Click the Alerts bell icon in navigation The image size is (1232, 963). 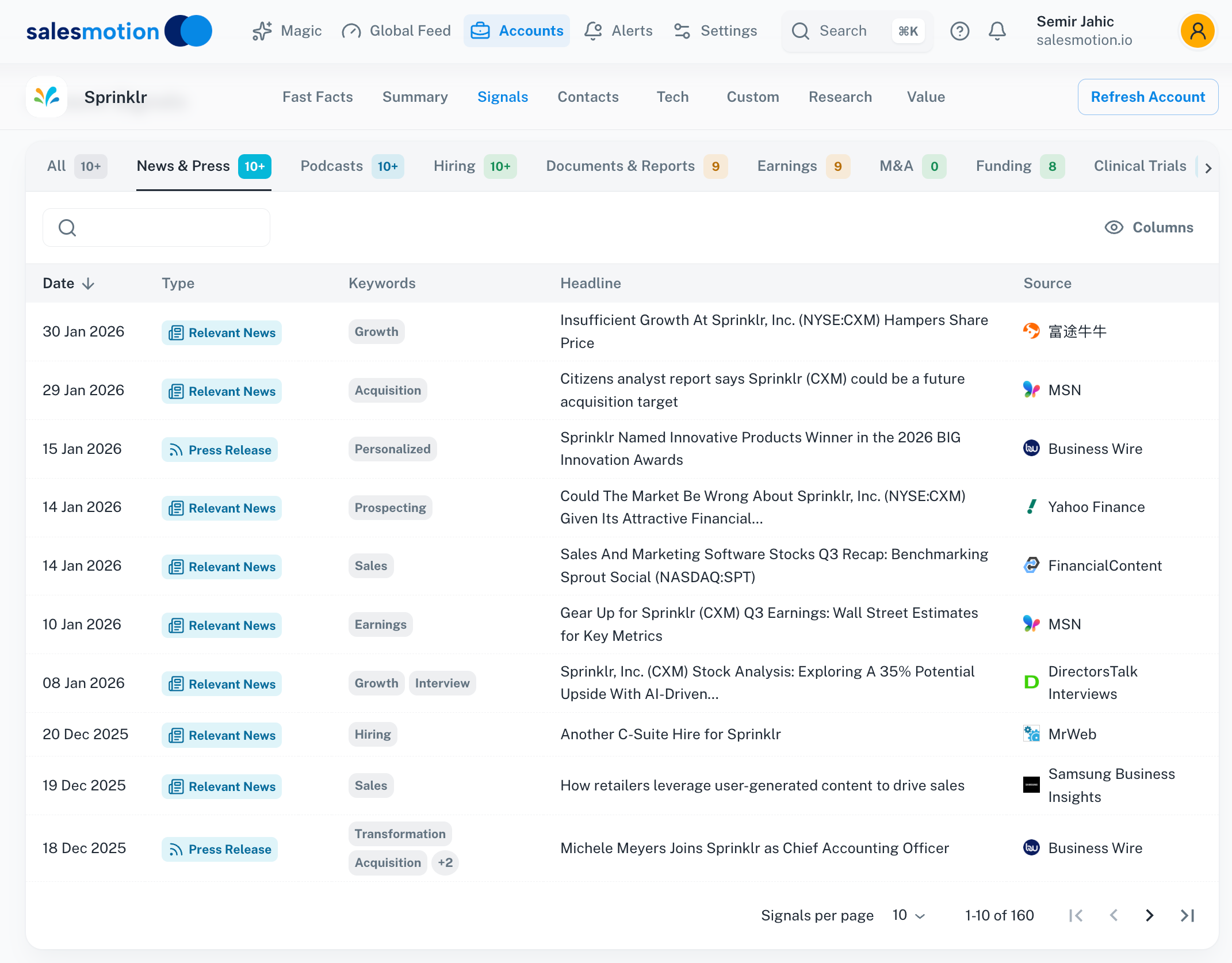593,31
